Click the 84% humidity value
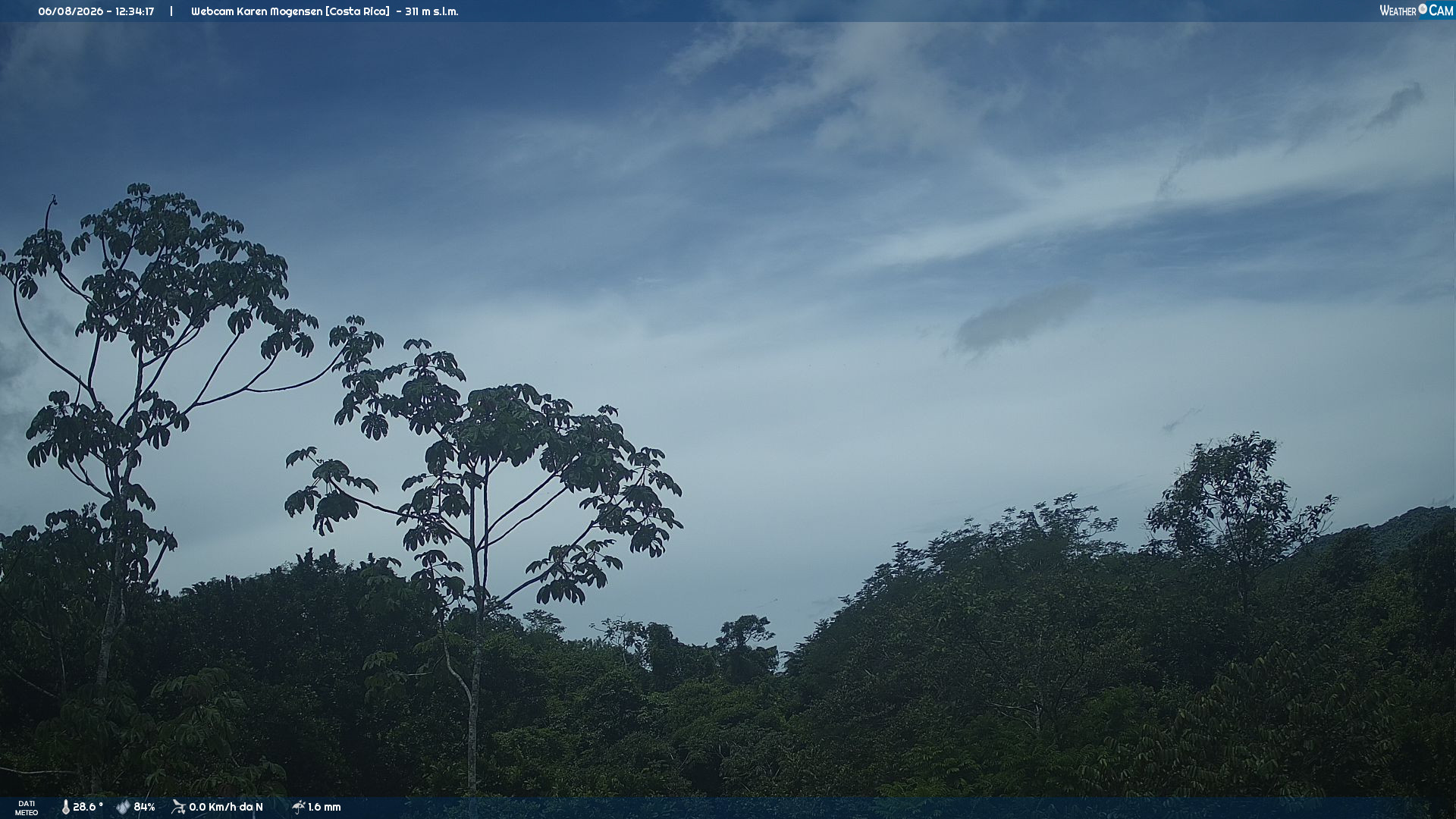 (x=144, y=807)
